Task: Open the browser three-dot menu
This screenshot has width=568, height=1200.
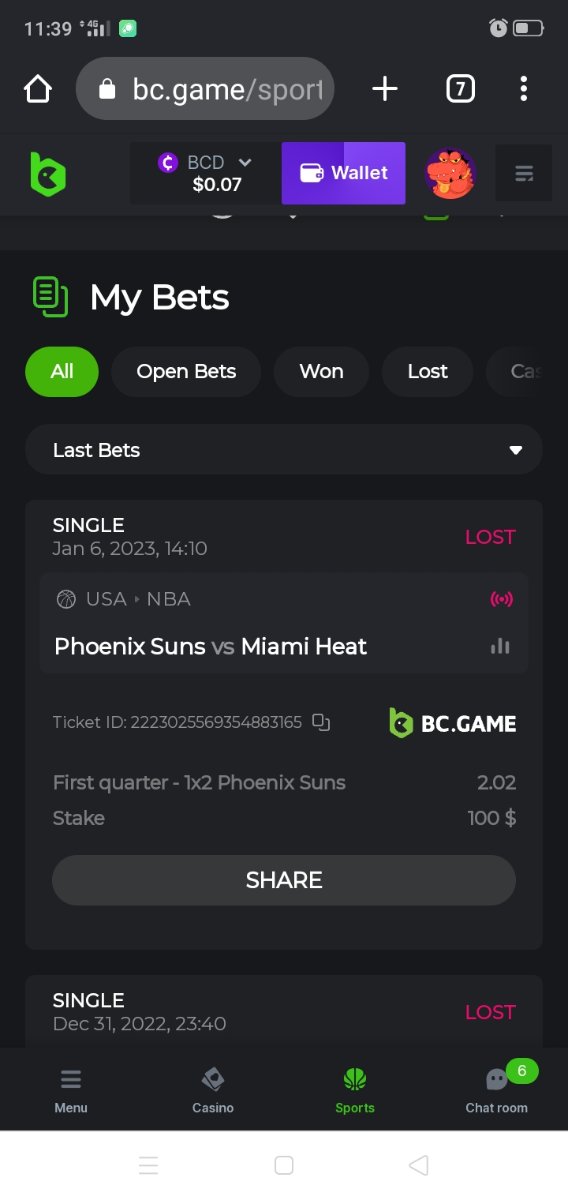Action: coord(524,89)
